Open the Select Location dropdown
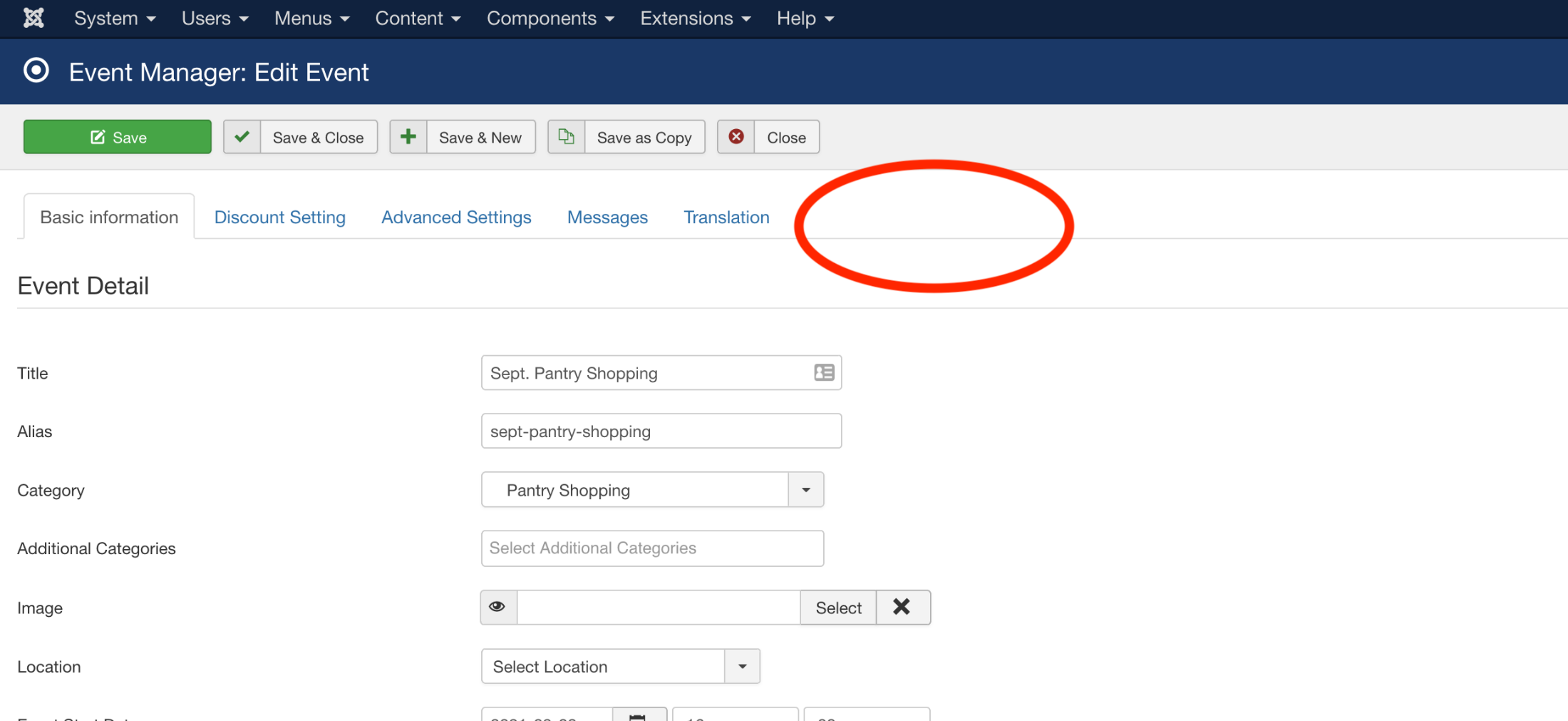Image resolution: width=1568 pixels, height=721 pixels. (x=620, y=666)
